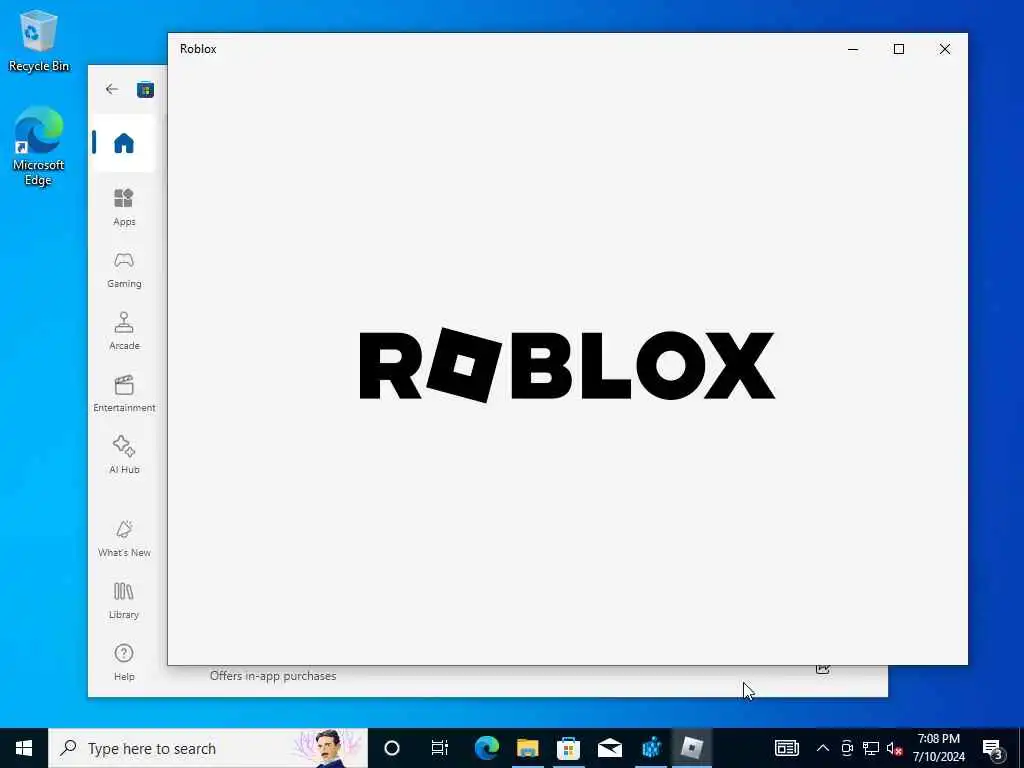
Task: Click the Roblox taskbar icon
Action: tap(692, 748)
